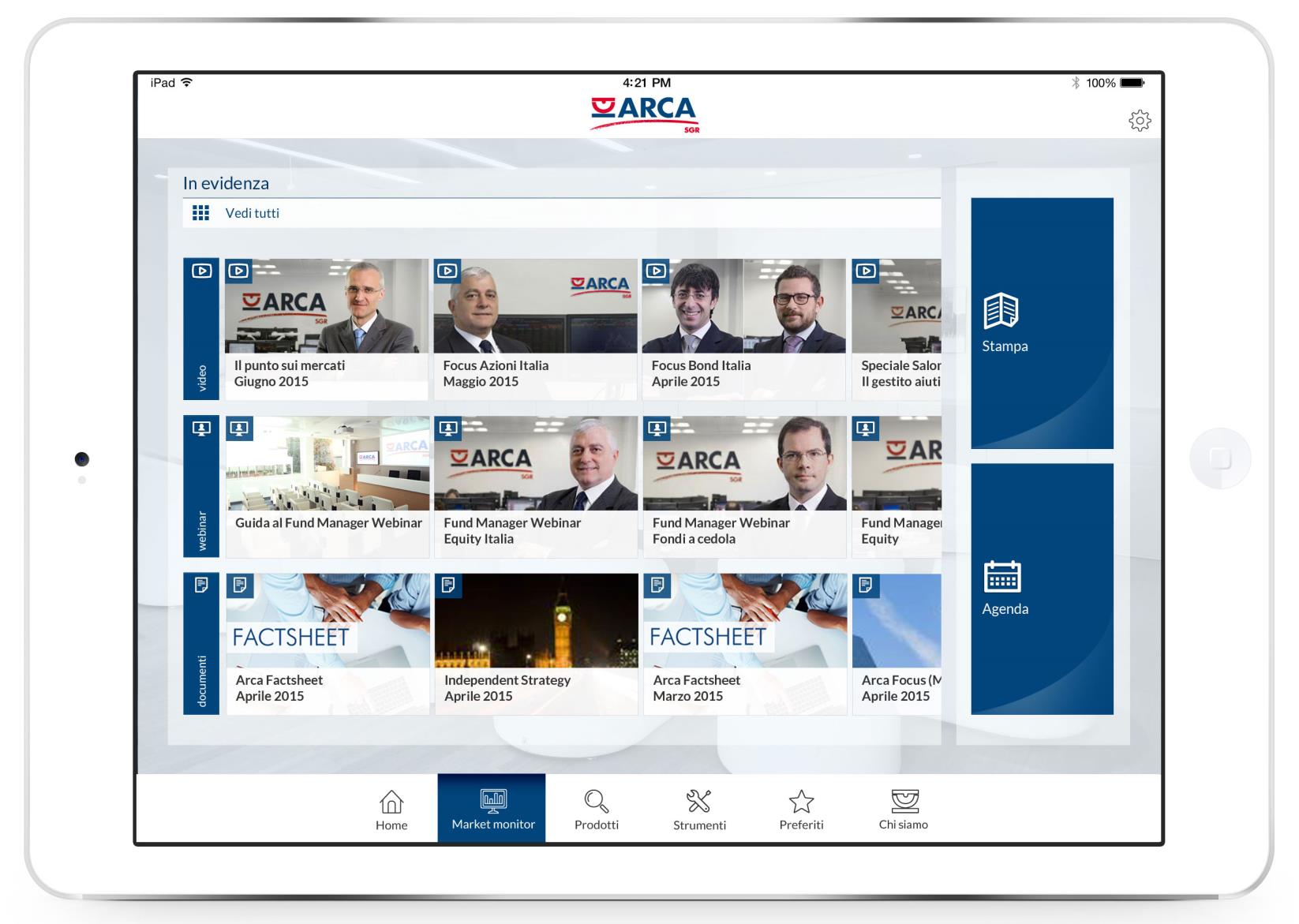Open Preferiti tab

click(801, 810)
